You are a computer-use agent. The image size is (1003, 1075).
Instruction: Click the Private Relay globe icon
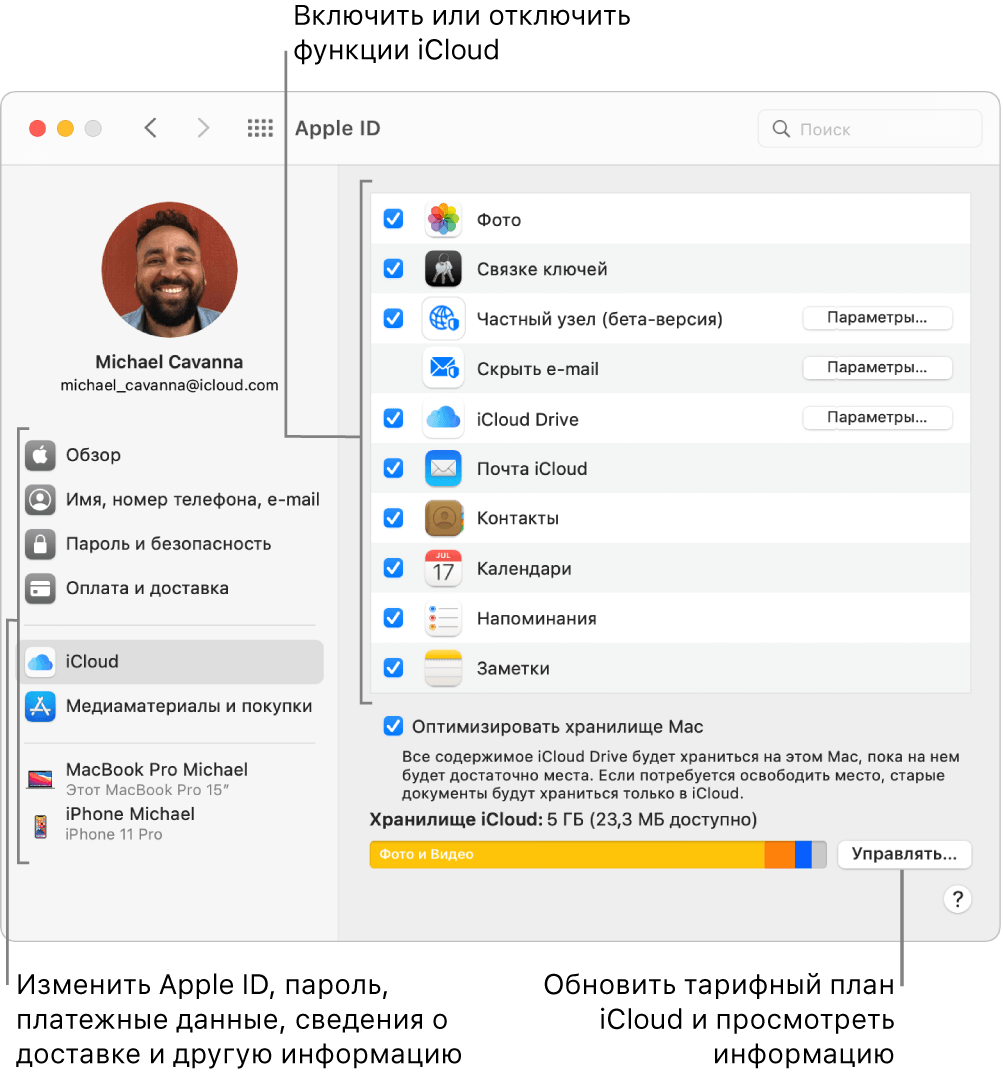pos(443,319)
